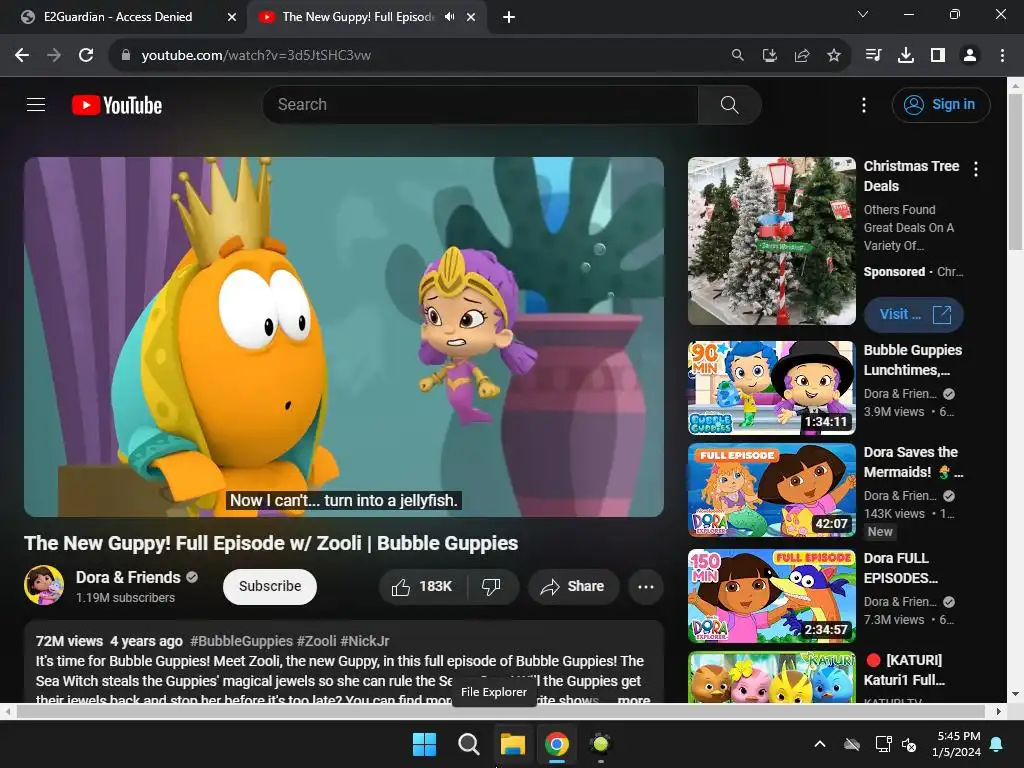This screenshot has height=768, width=1024.
Task: Open Dora Saves the Mermaids title
Action: (912, 462)
